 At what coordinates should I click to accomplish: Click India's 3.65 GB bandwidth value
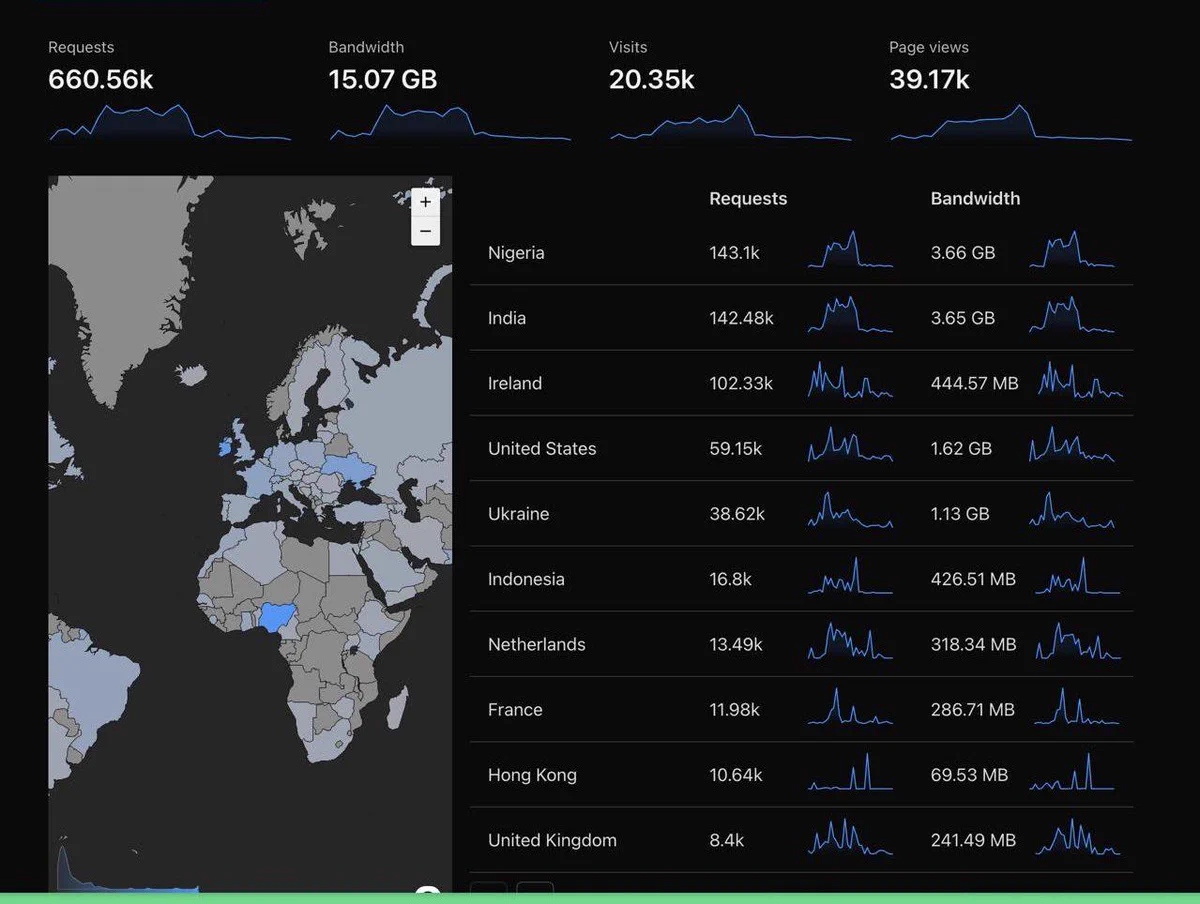coord(963,318)
